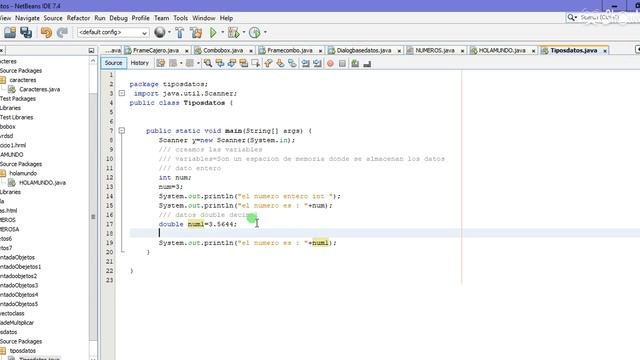Click code line 'int num;'
This screenshot has width=640, height=360.
tap(175, 178)
